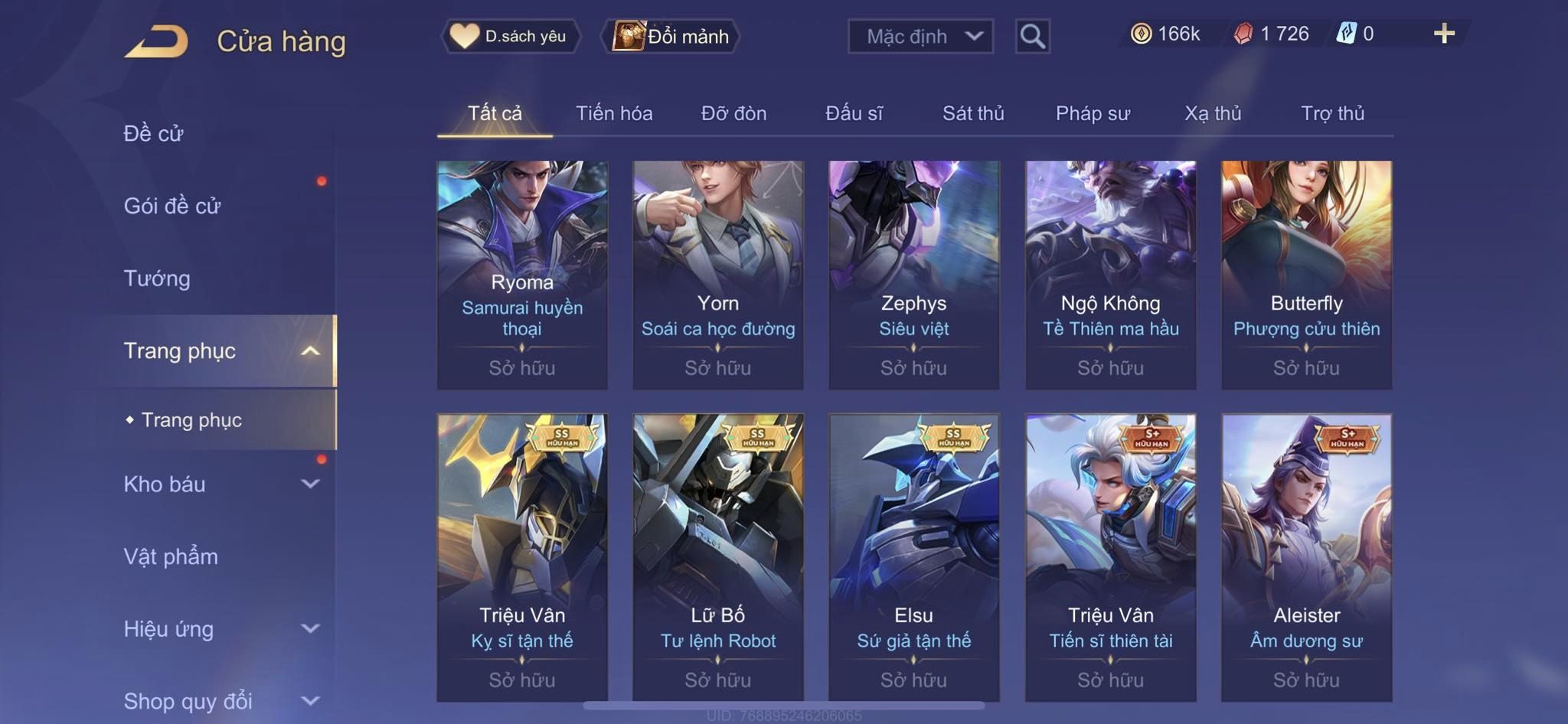The height and width of the screenshot is (724, 1568).
Task: Open the D.sách yêu heart wishlist
Action: (x=510, y=36)
